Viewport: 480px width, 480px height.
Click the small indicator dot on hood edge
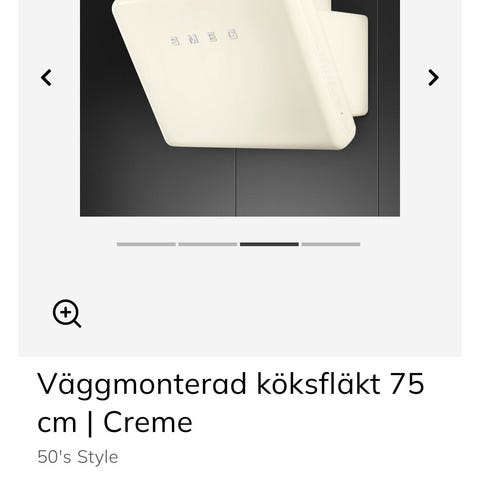click(x=342, y=113)
